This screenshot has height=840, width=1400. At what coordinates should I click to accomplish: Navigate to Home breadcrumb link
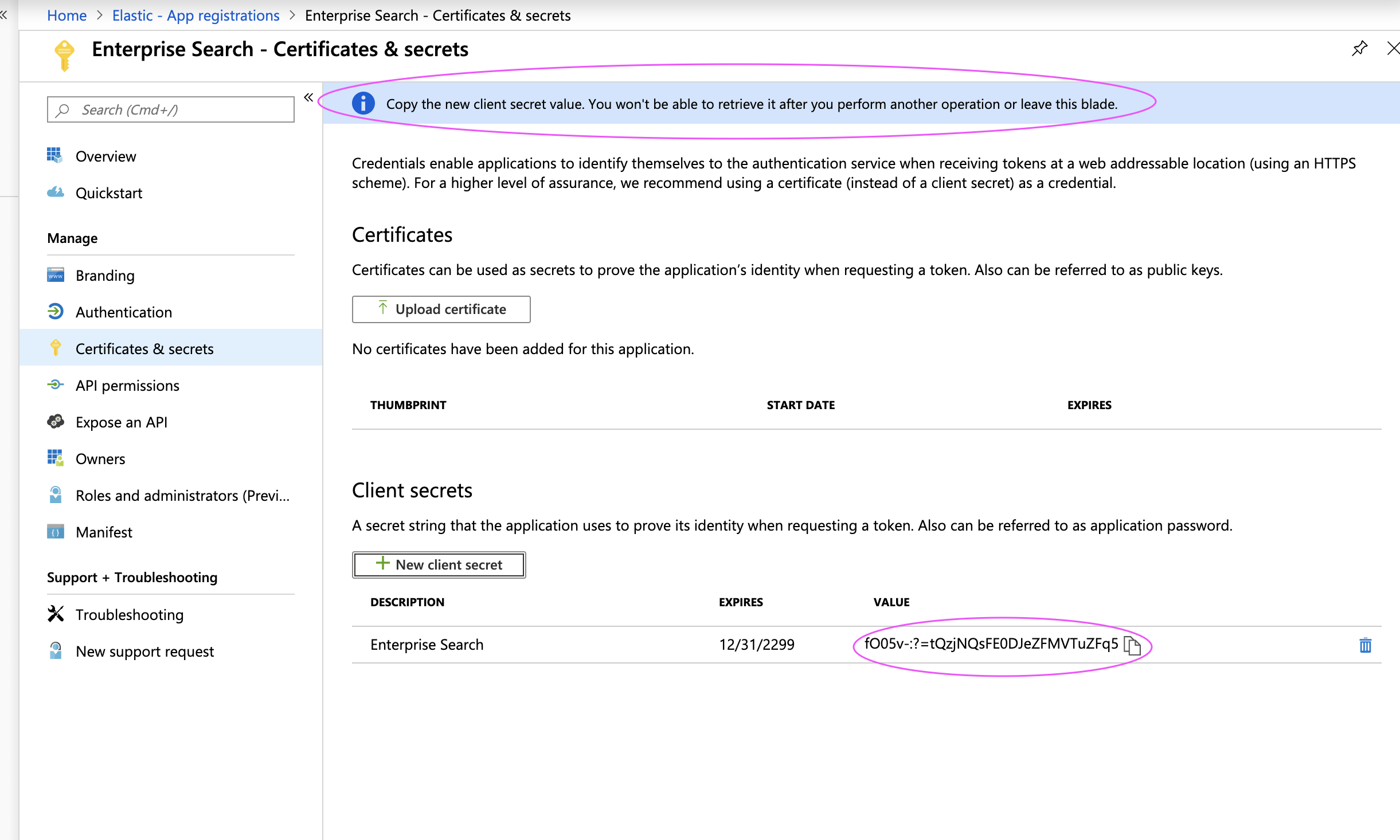click(x=67, y=15)
